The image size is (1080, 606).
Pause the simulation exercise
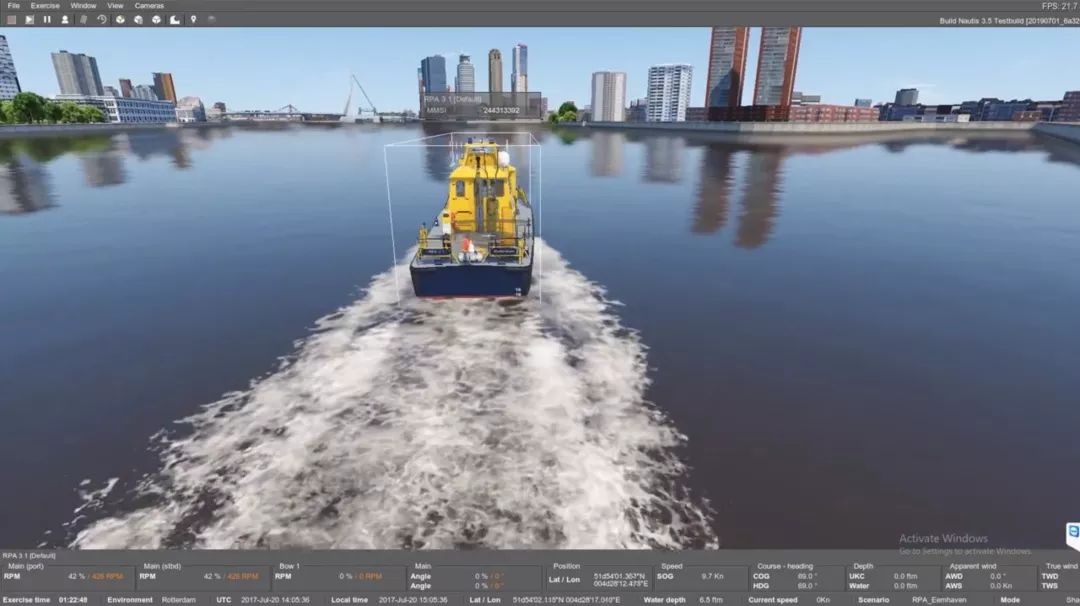click(47, 19)
